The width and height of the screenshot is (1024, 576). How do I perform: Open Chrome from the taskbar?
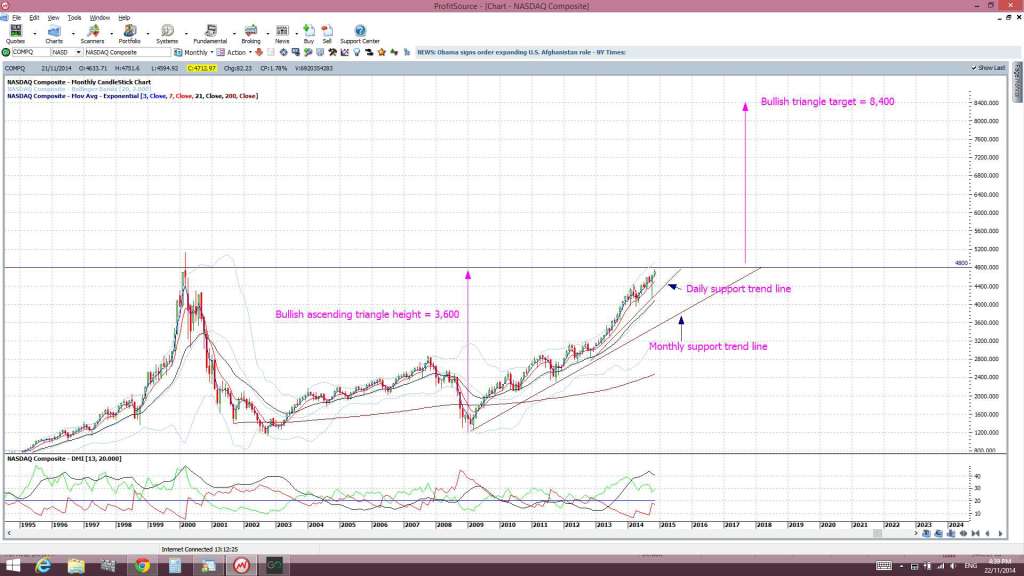(142, 566)
